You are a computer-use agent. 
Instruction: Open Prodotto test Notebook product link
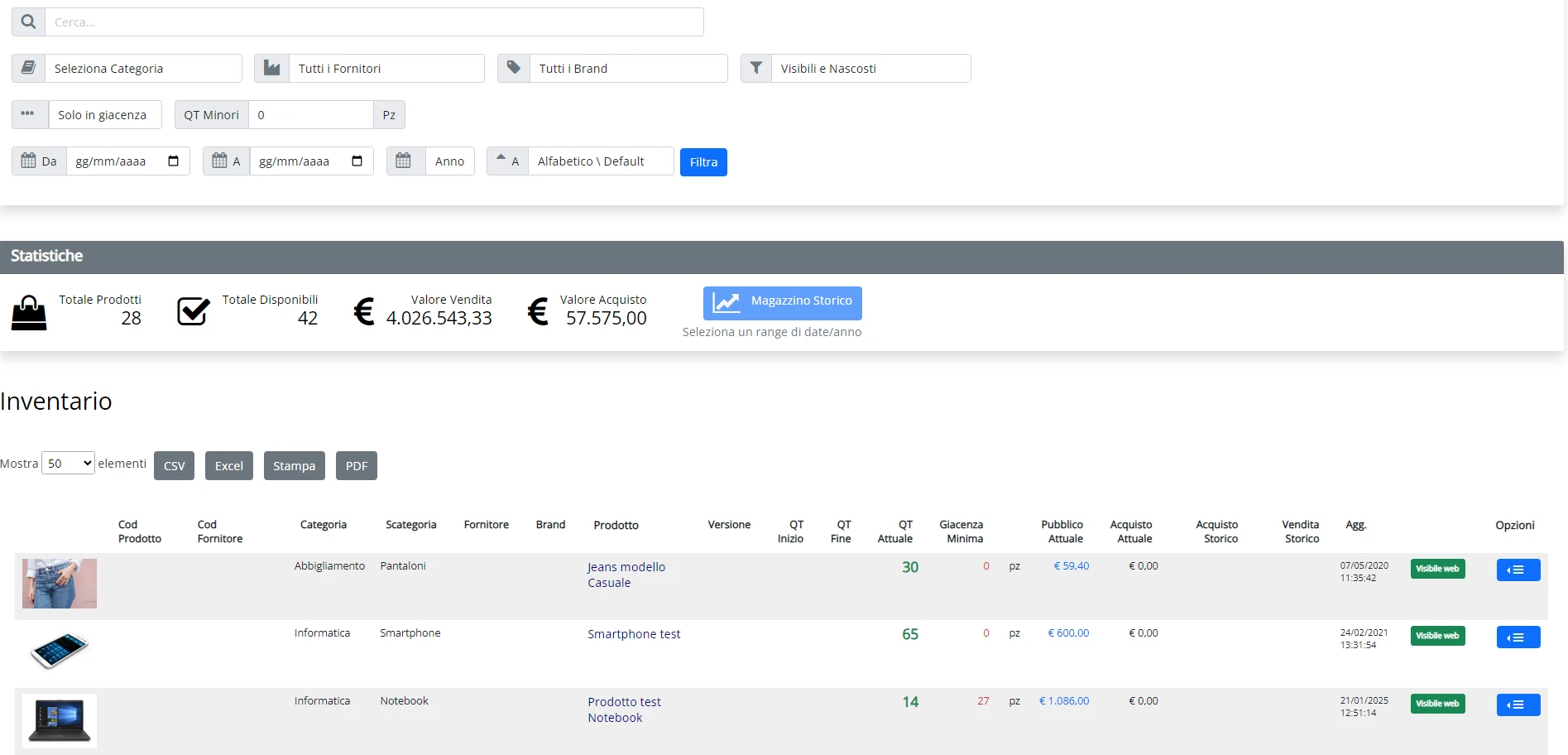click(x=625, y=709)
